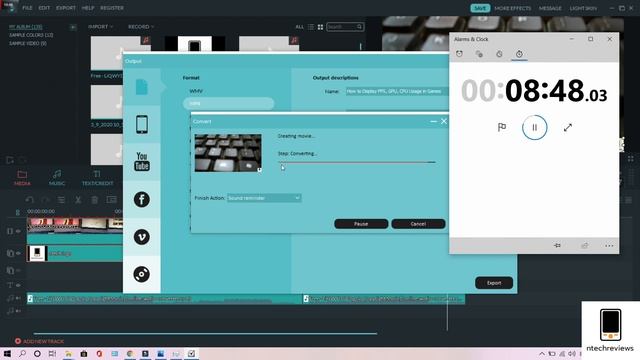The image size is (640, 360).
Task: Expand the stopwatch to full view
Action: pos(567,127)
